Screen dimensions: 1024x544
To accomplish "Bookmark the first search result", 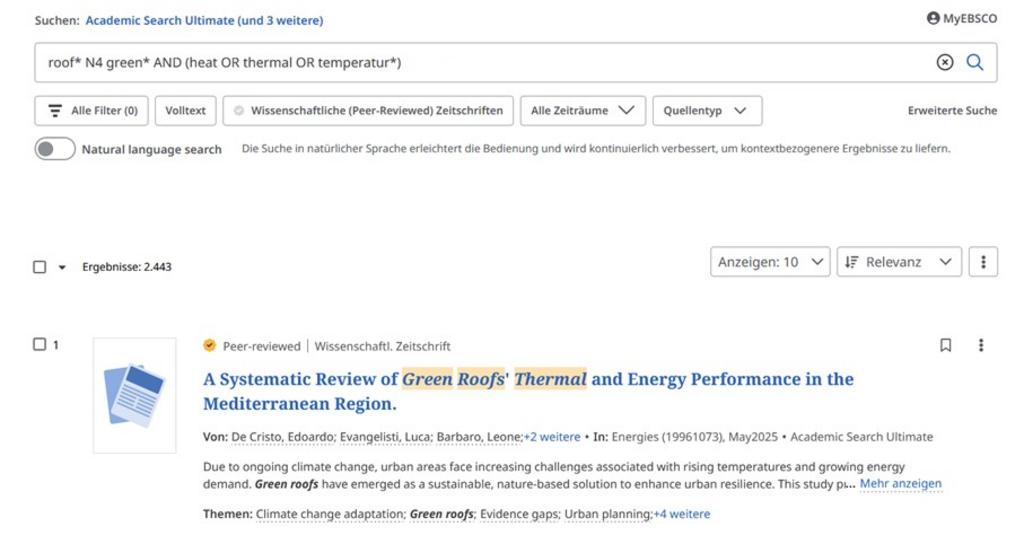I will [946, 345].
